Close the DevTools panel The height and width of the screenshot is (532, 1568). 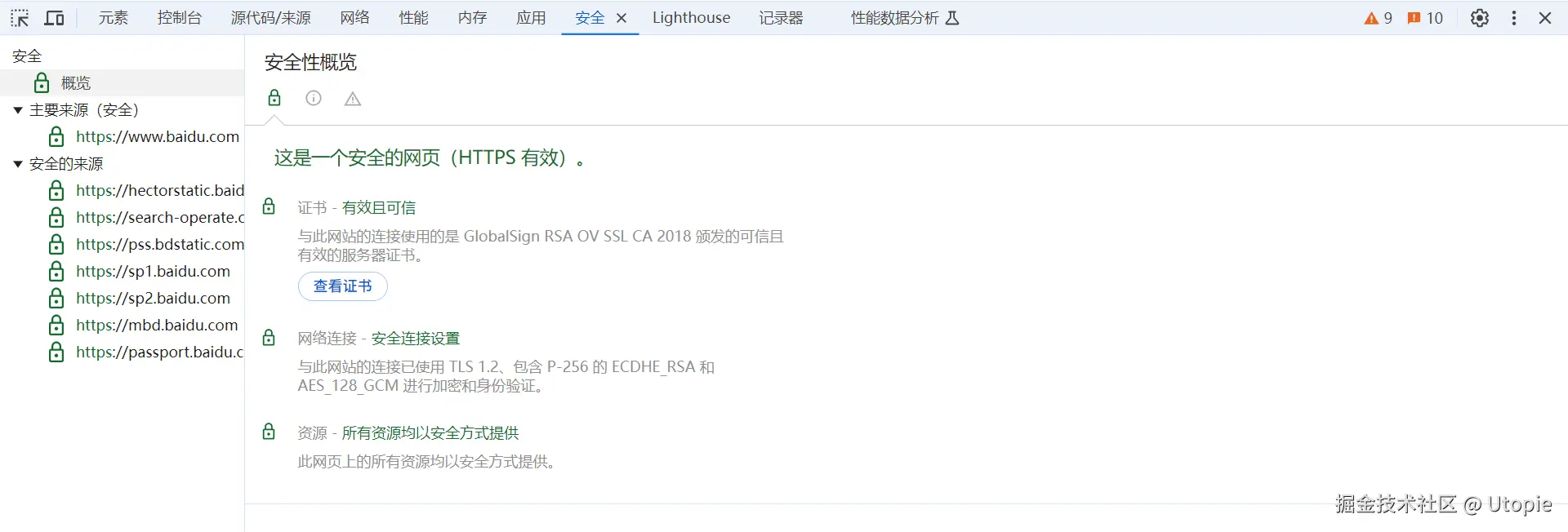(1545, 18)
